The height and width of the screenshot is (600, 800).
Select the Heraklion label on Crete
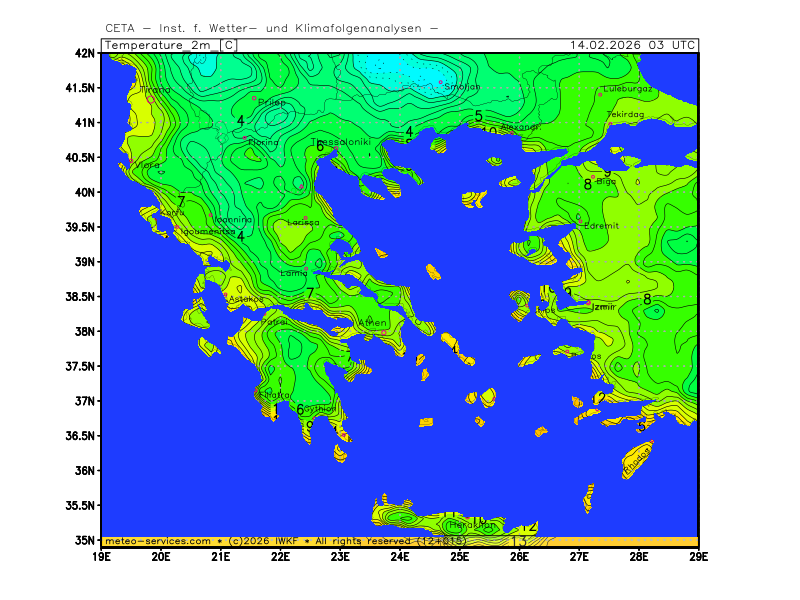tap(469, 524)
